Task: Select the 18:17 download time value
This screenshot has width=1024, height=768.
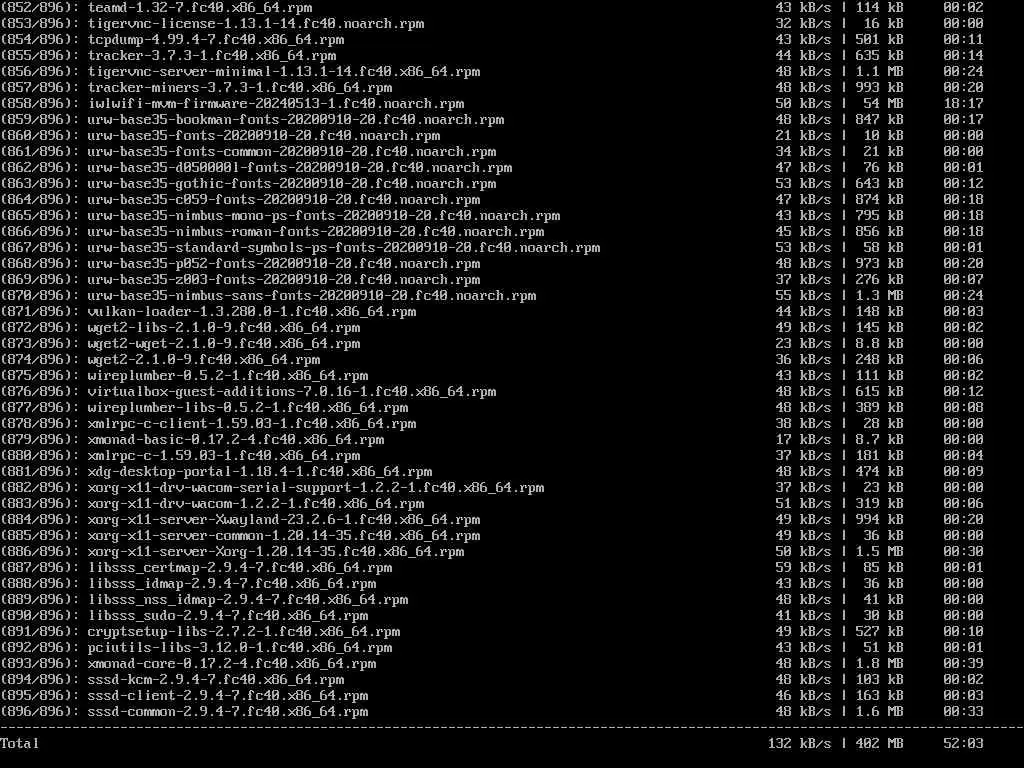Action: tap(963, 104)
